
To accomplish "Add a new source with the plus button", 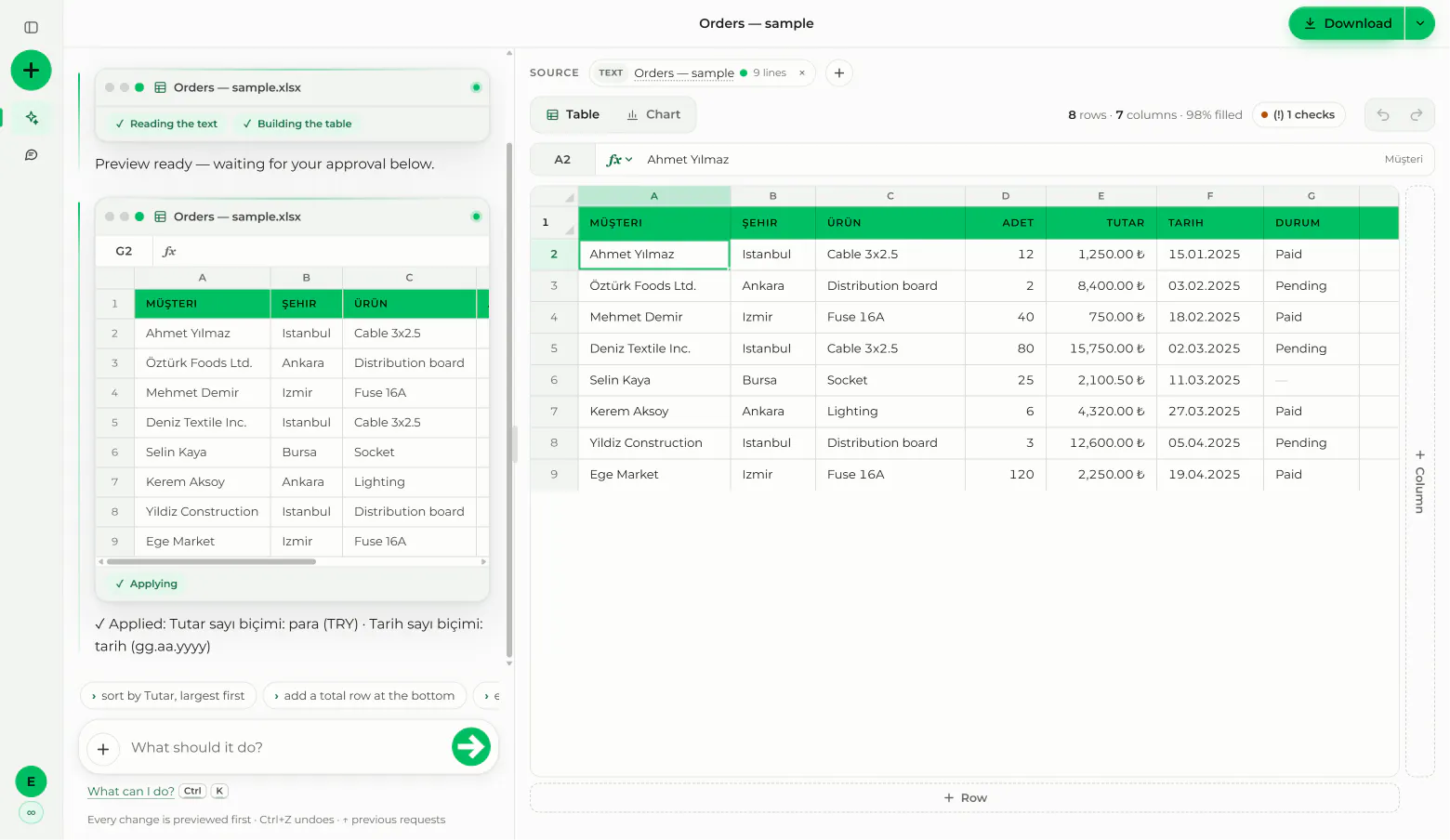I will 838,72.
